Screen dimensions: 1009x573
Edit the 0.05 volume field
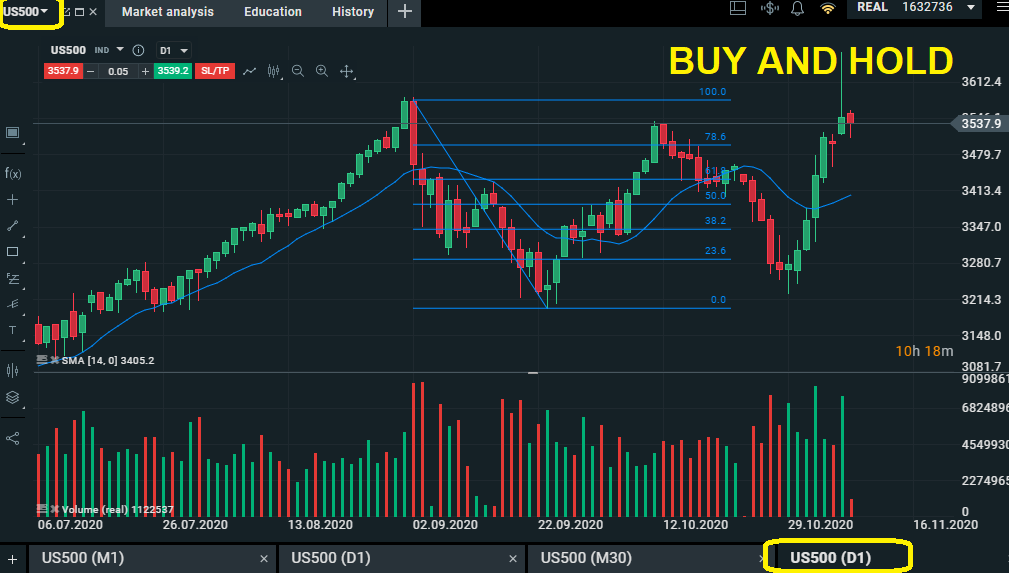point(118,71)
